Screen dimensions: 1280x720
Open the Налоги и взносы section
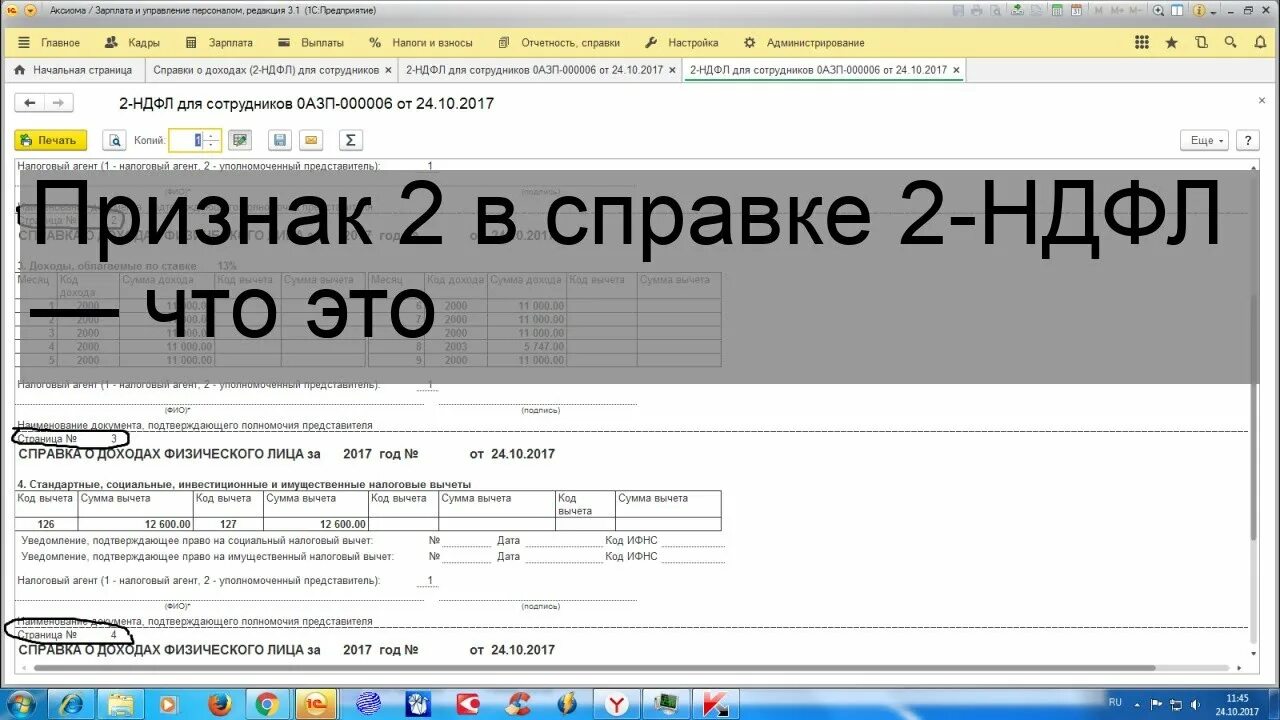[421, 43]
